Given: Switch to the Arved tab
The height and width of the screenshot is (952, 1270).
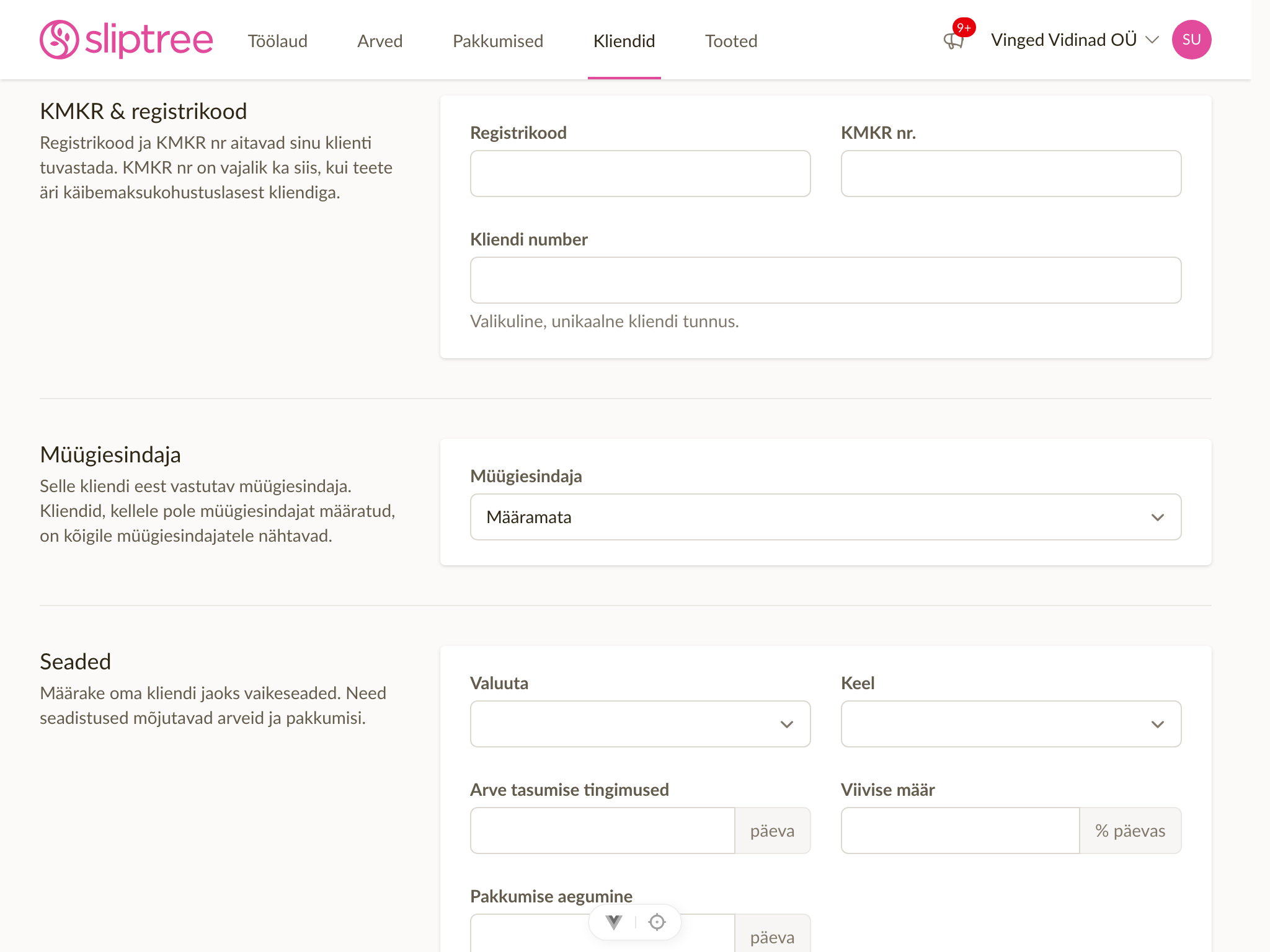Looking at the screenshot, I should pyautogui.click(x=380, y=41).
